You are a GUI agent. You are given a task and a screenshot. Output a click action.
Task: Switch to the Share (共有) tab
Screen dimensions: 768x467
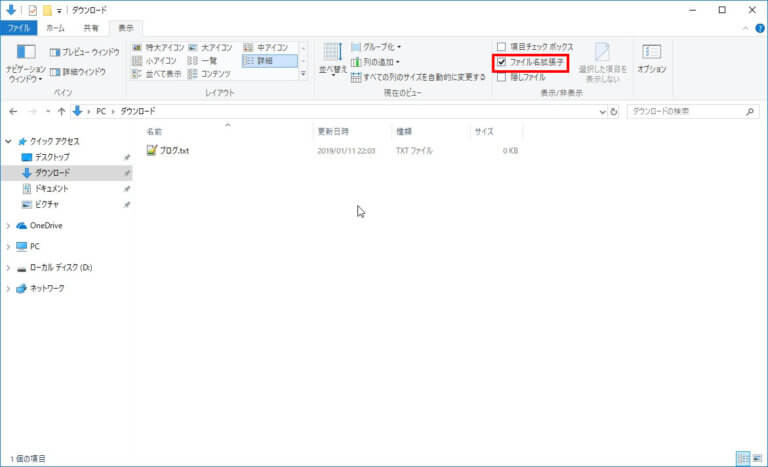(x=91, y=28)
